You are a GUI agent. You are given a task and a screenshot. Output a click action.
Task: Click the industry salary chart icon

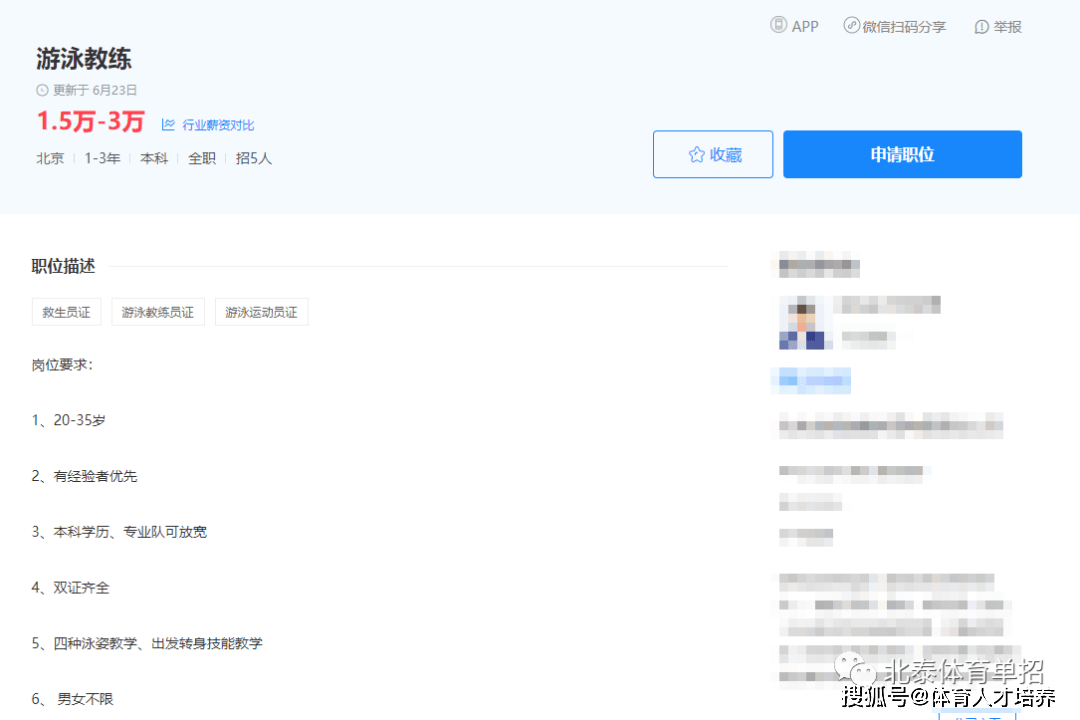coord(168,124)
